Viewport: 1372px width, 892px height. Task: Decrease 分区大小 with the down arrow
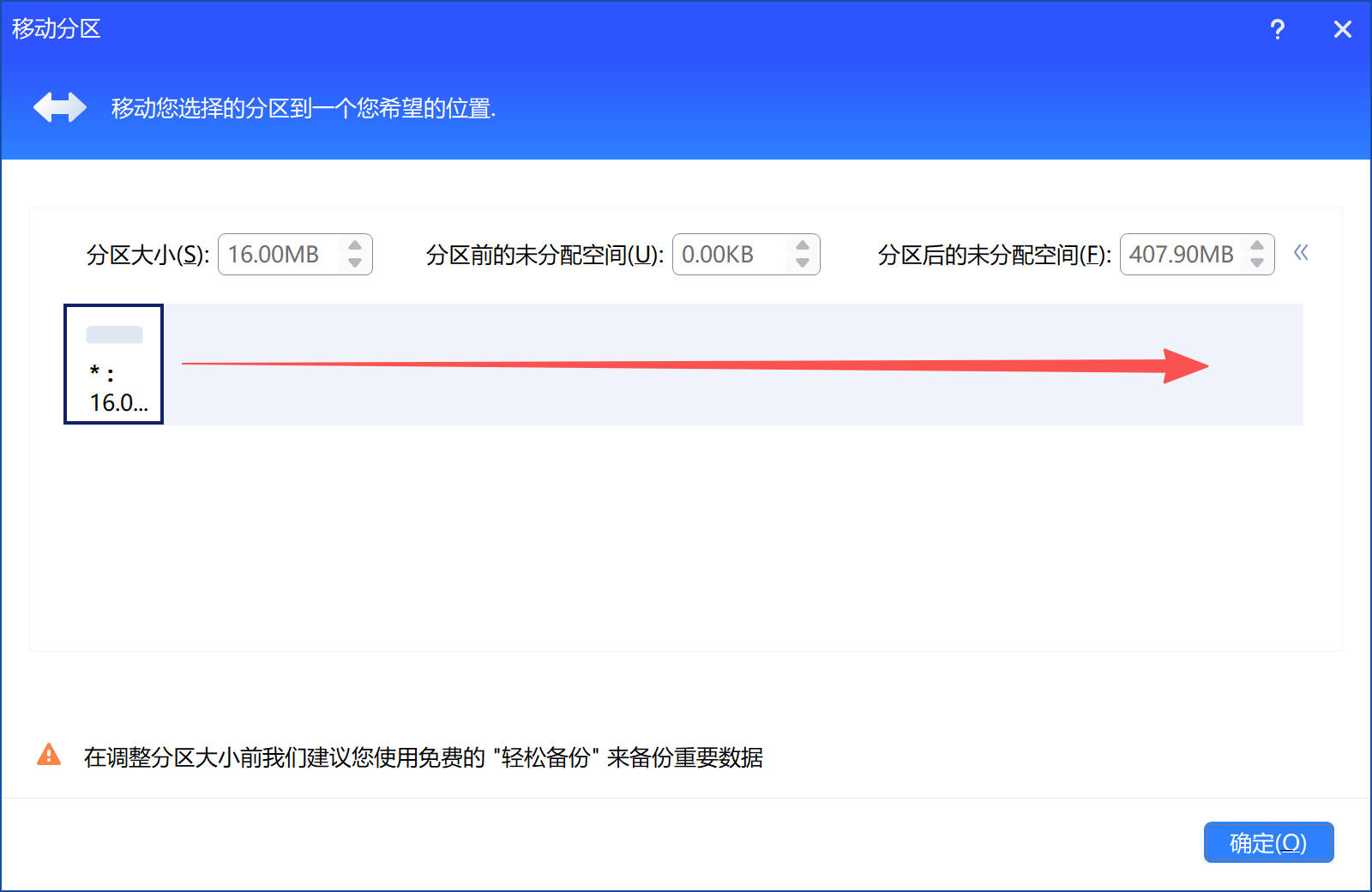pos(355,263)
